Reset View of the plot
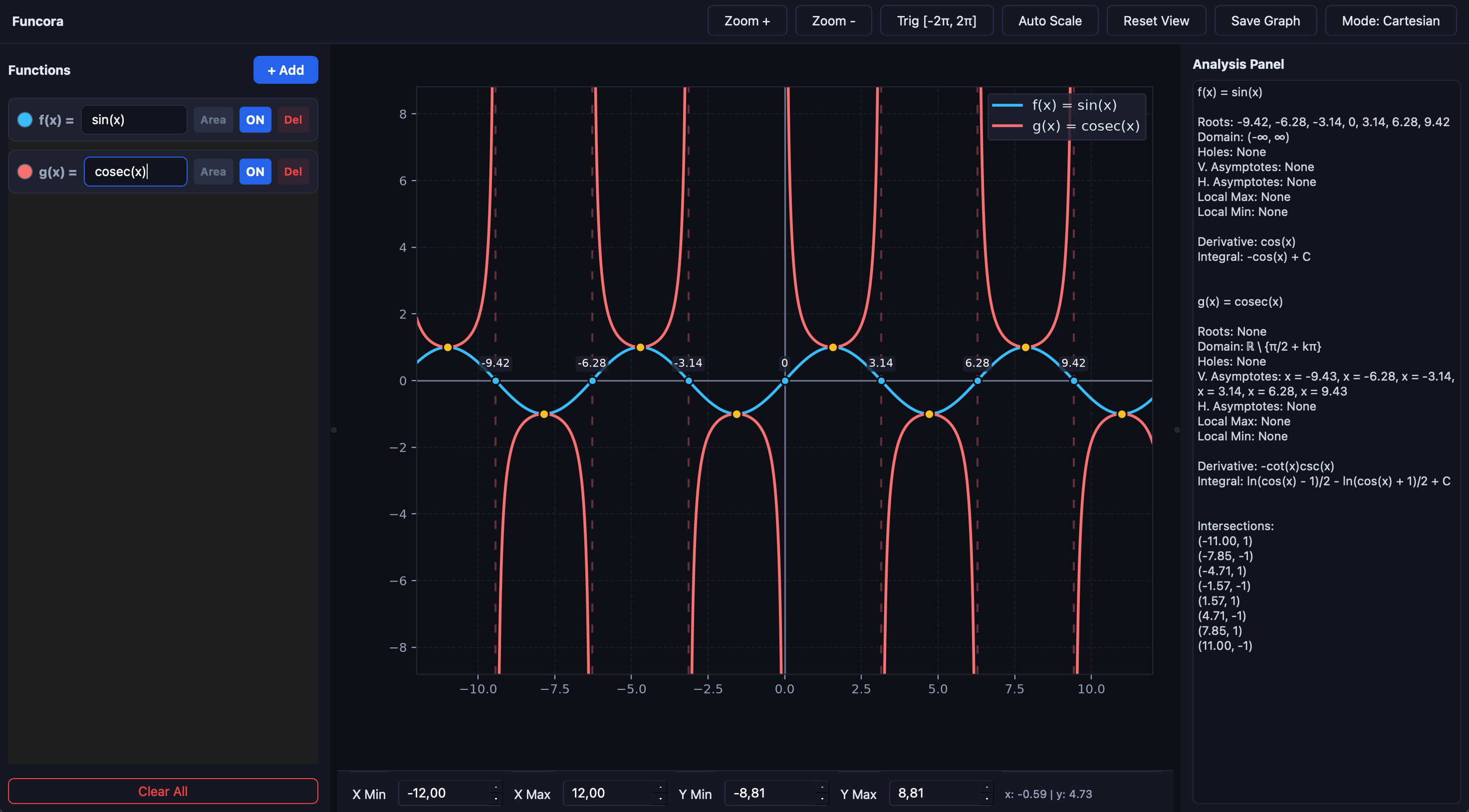Image resolution: width=1469 pixels, height=812 pixels. (x=1157, y=21)
